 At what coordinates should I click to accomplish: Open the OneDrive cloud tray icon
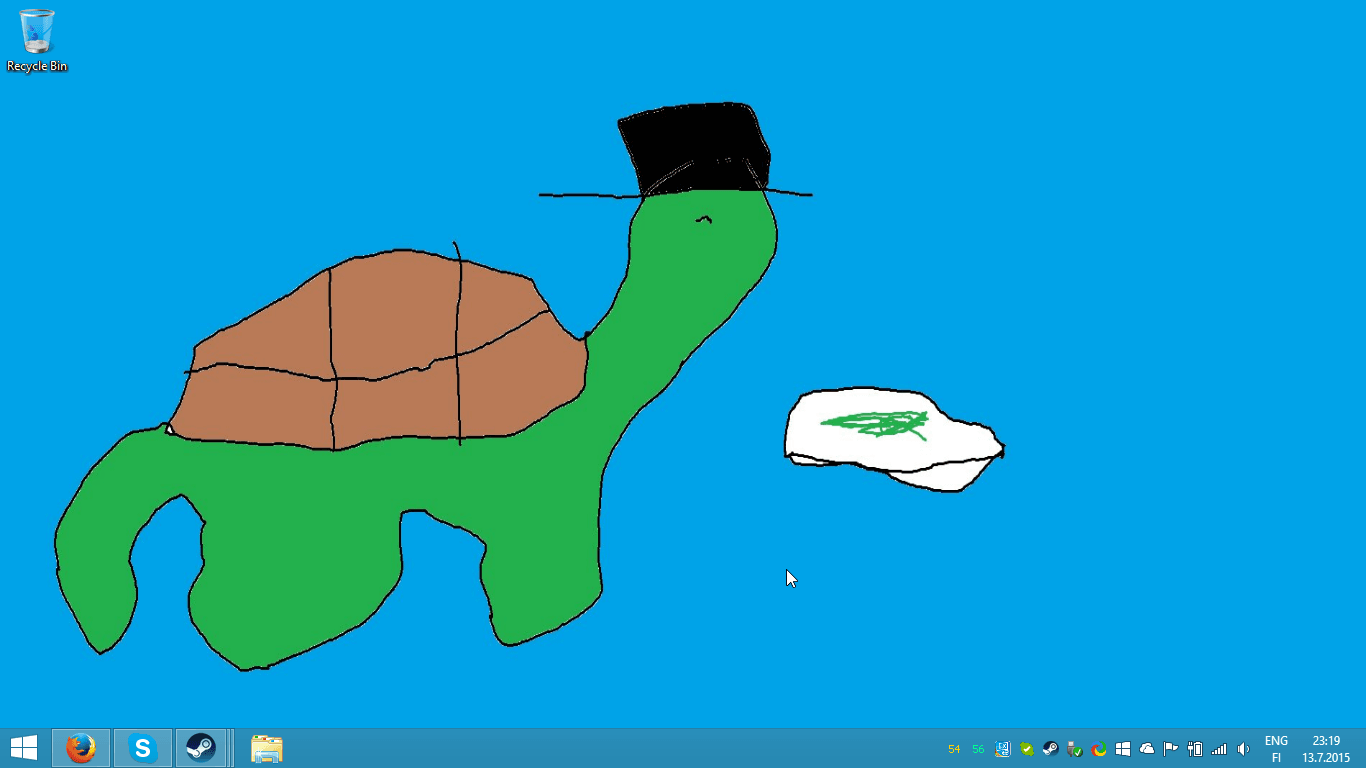pyautogui.click(x=1147, y=749)
